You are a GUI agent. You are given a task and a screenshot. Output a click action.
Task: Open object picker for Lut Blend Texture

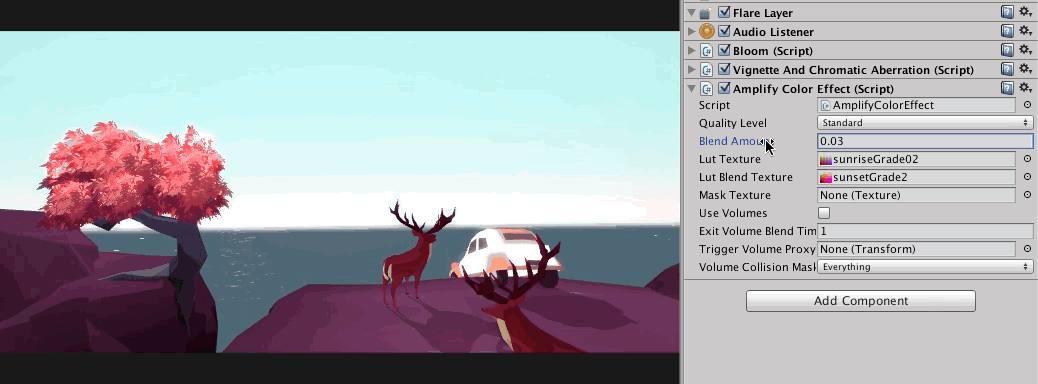pyautogui.click(x=1027, y=177)
